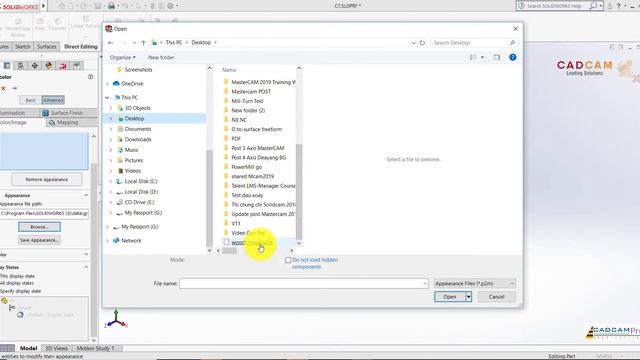The width and height of the screenshot is (640, 360).
Task: Open the change view dropdown arrow
Action: pyautogui.click(x=482, y=57)
